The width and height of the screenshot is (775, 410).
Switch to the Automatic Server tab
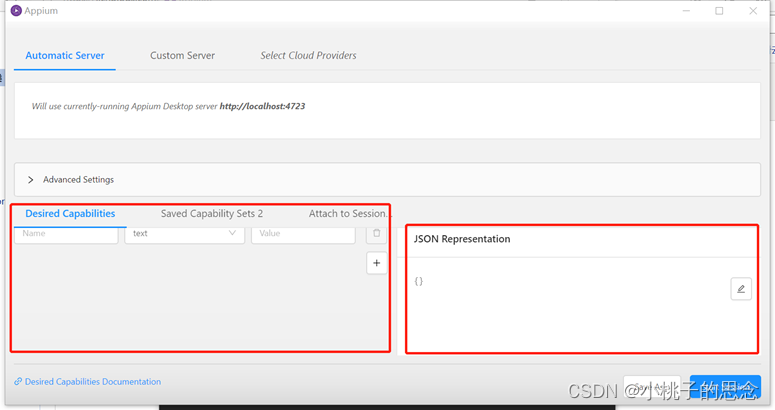tap(65, 55)
